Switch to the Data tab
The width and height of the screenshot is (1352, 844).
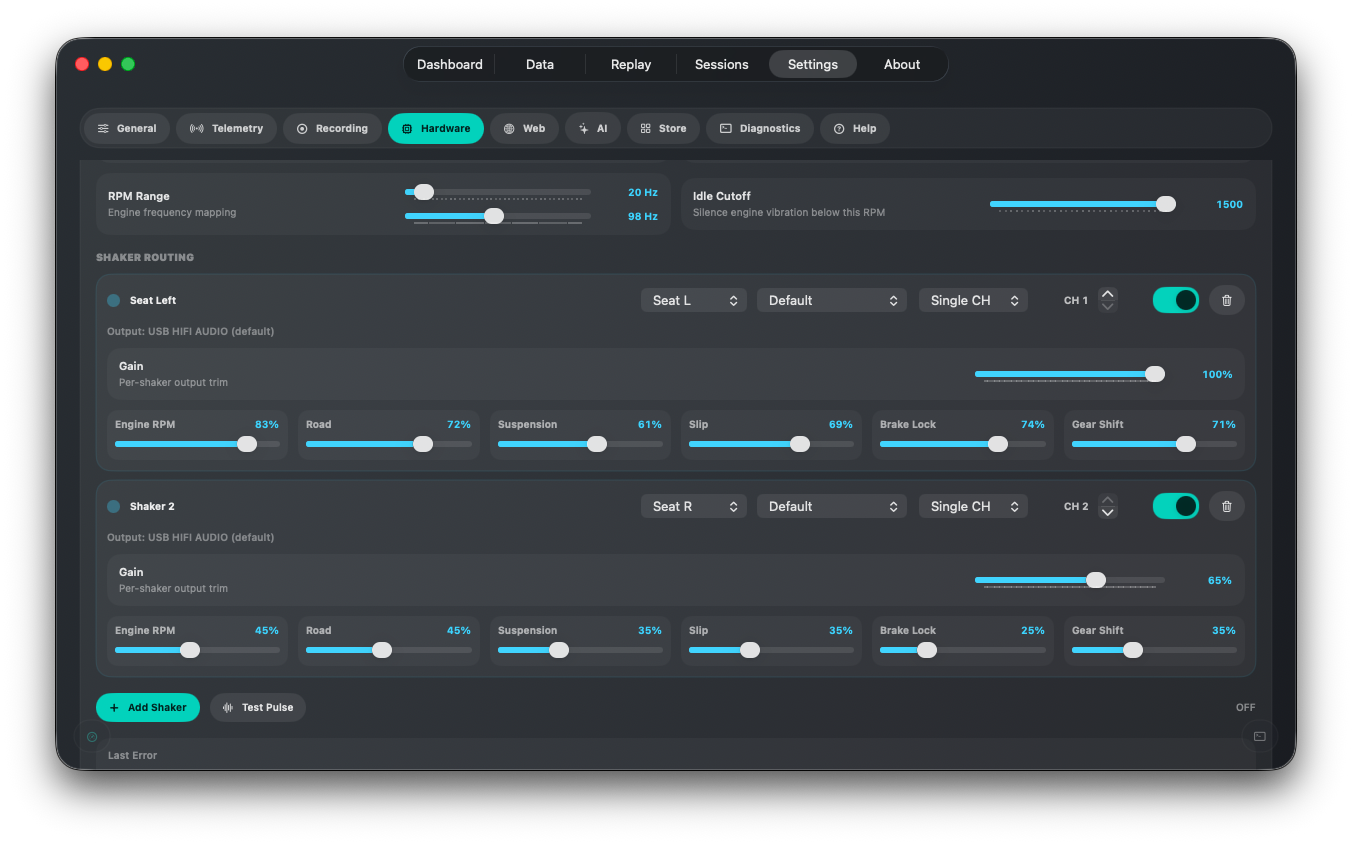tap(540, 64)
